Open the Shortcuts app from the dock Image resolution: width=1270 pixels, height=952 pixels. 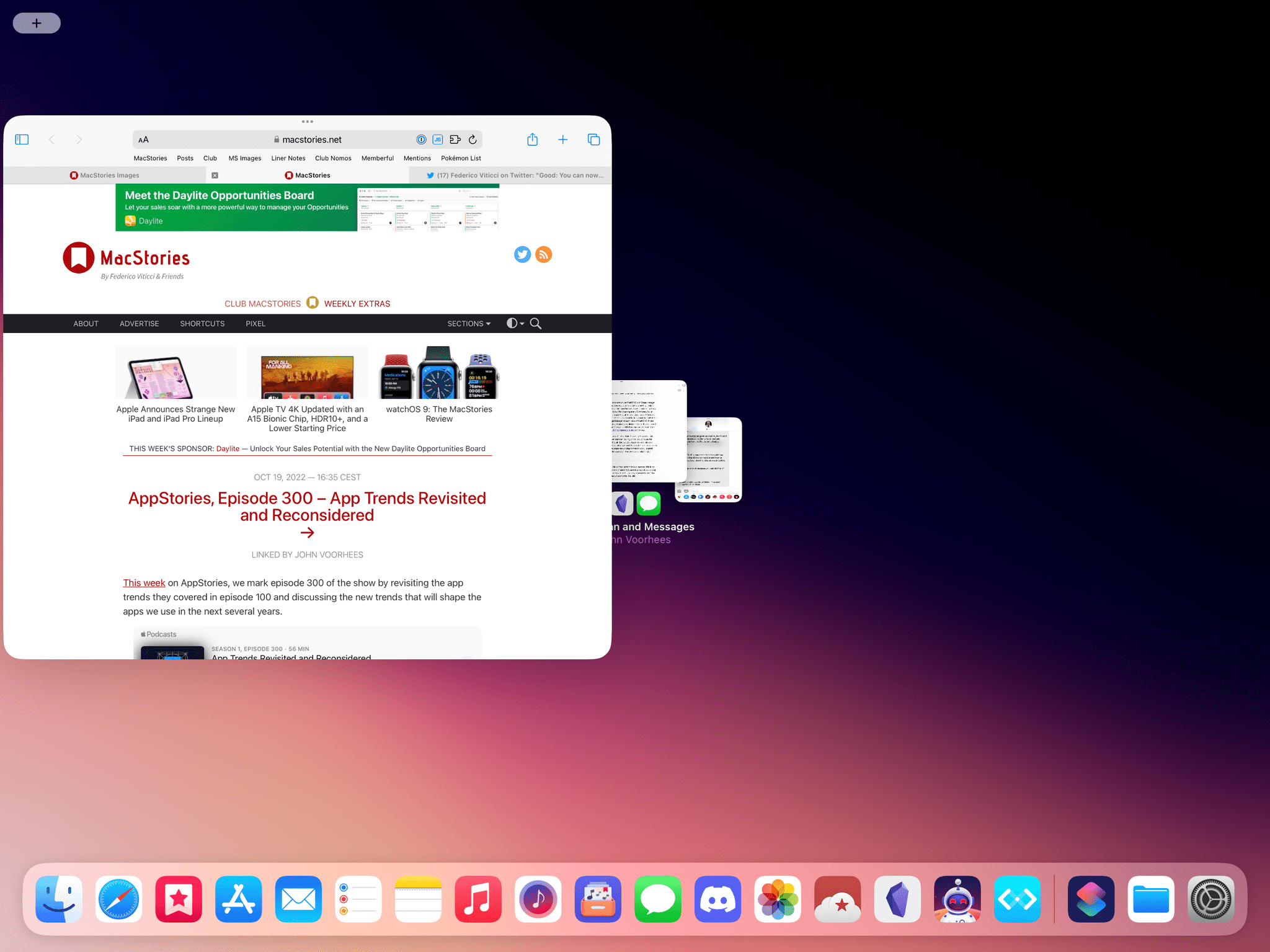coord(1091,899)
